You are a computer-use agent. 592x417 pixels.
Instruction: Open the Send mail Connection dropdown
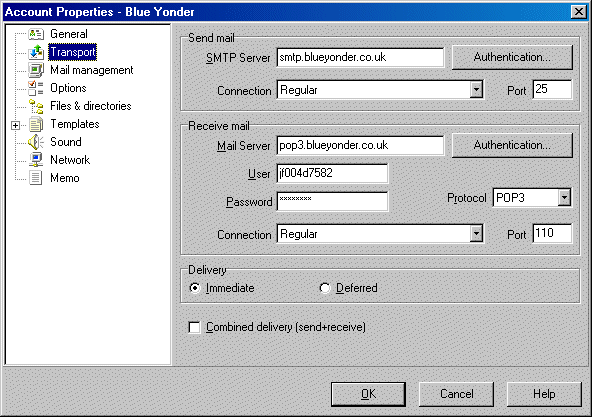476,90
